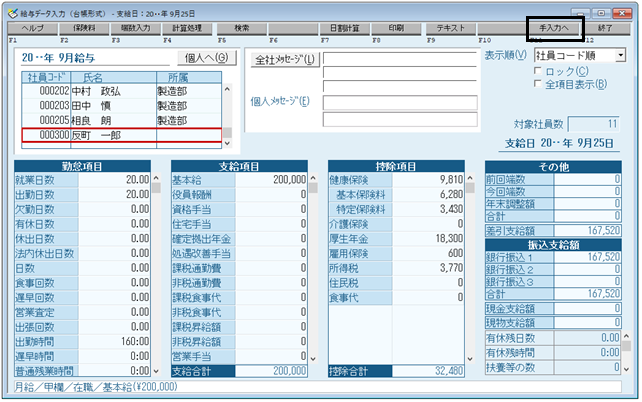This screenshot has width=642, height=402.
Task: Click the 出勤時間 value 160:00
Action: click(114, 341)
